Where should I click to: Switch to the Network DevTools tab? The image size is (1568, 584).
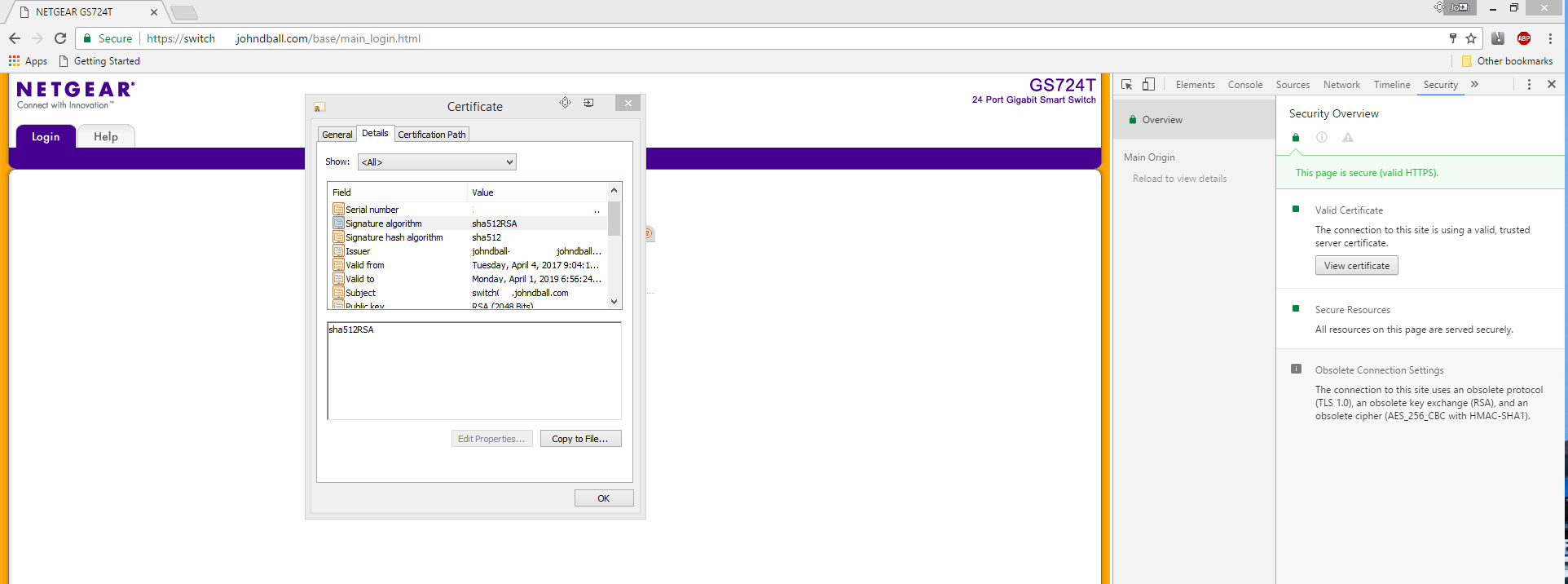pyautogui.click(x=1341, y=85)
